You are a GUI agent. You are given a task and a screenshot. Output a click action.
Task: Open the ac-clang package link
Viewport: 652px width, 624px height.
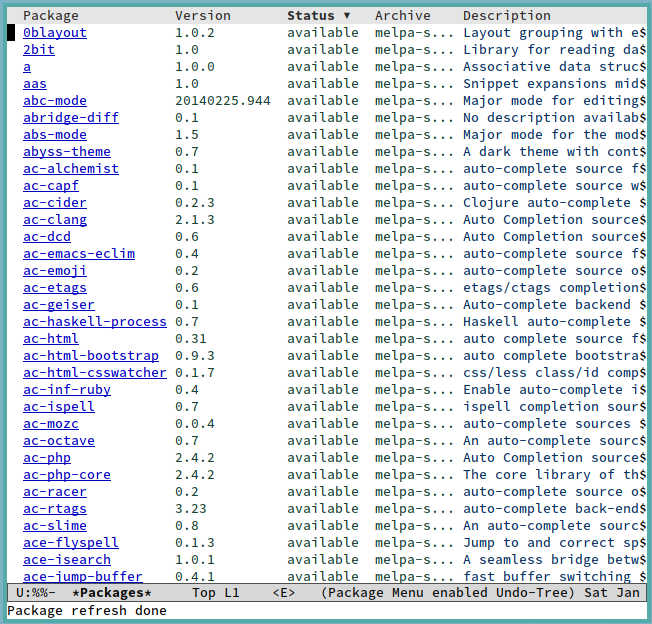point(55,220)
